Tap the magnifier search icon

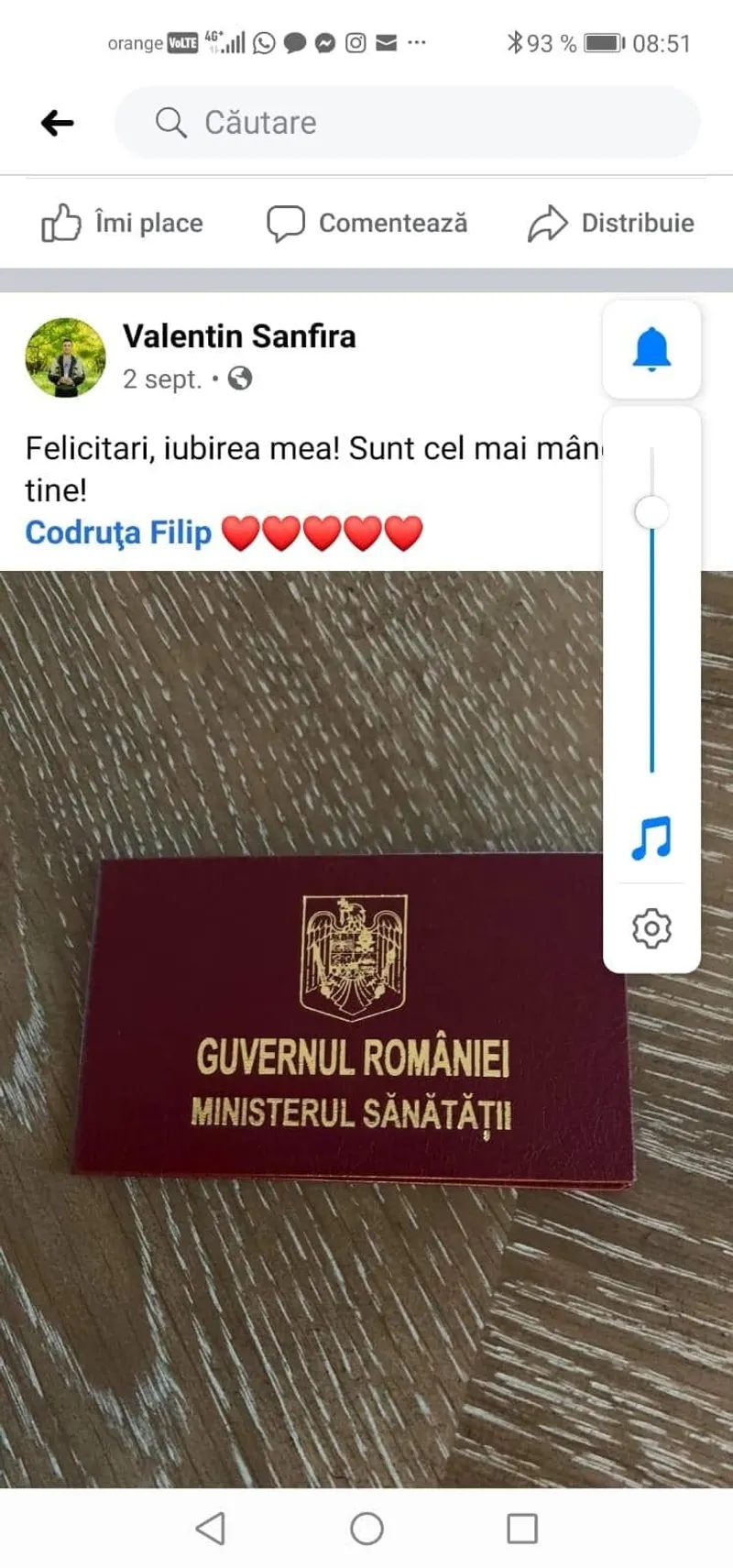[170, 122]
